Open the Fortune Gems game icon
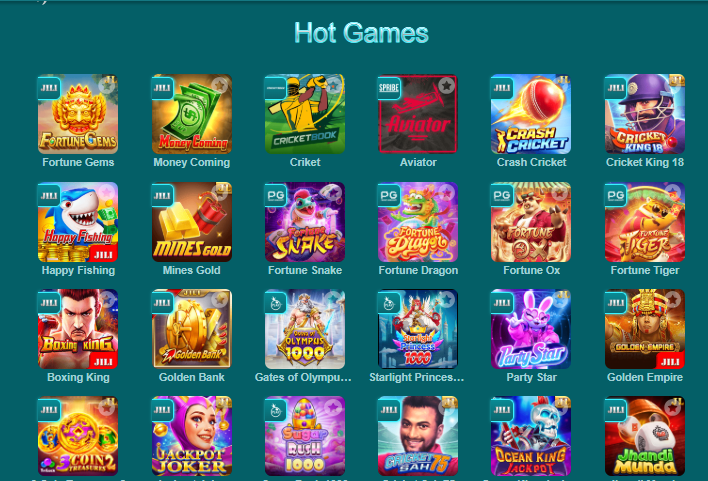 (78, 114)
